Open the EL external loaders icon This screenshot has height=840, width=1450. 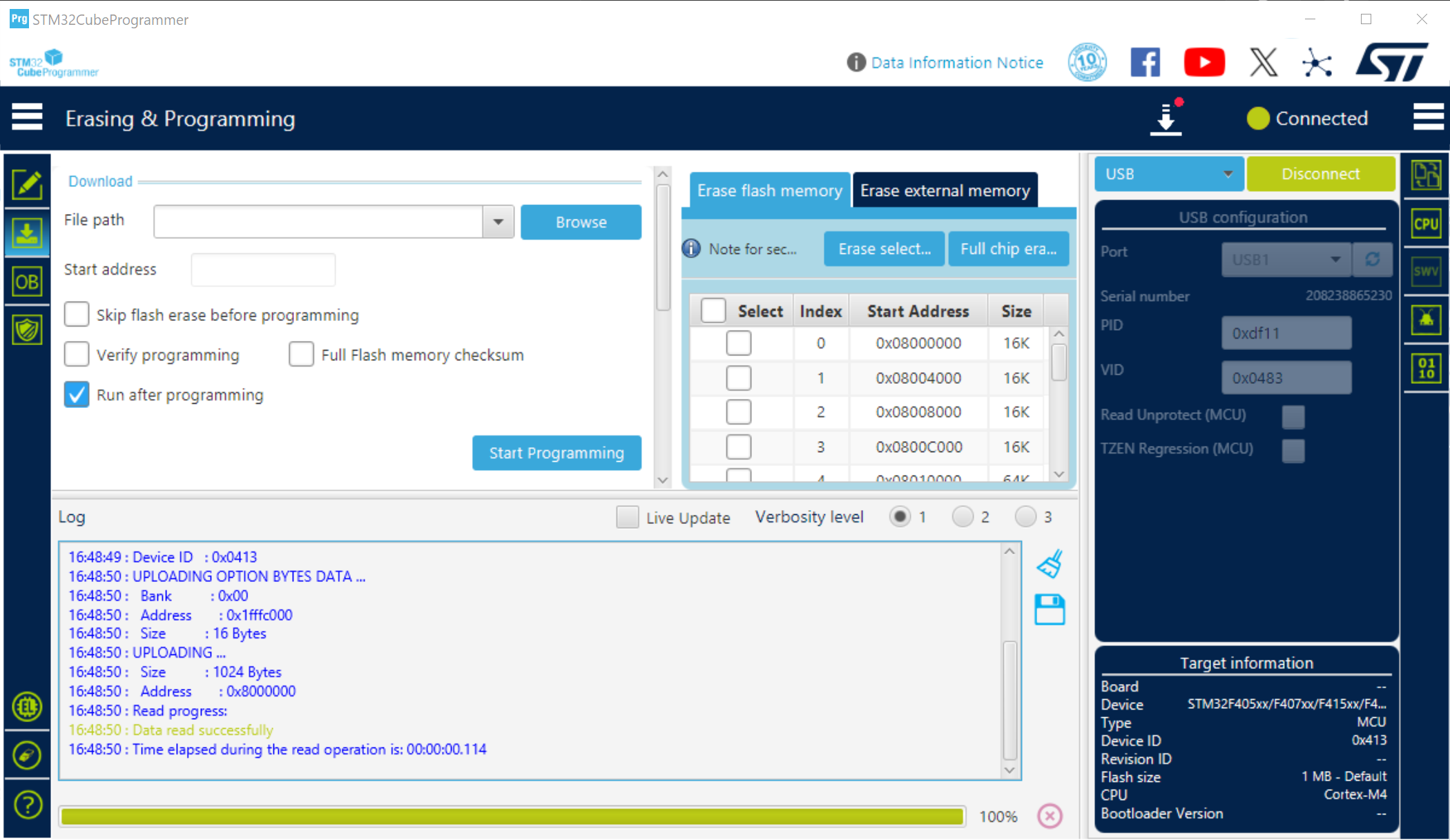pos(27,707)
